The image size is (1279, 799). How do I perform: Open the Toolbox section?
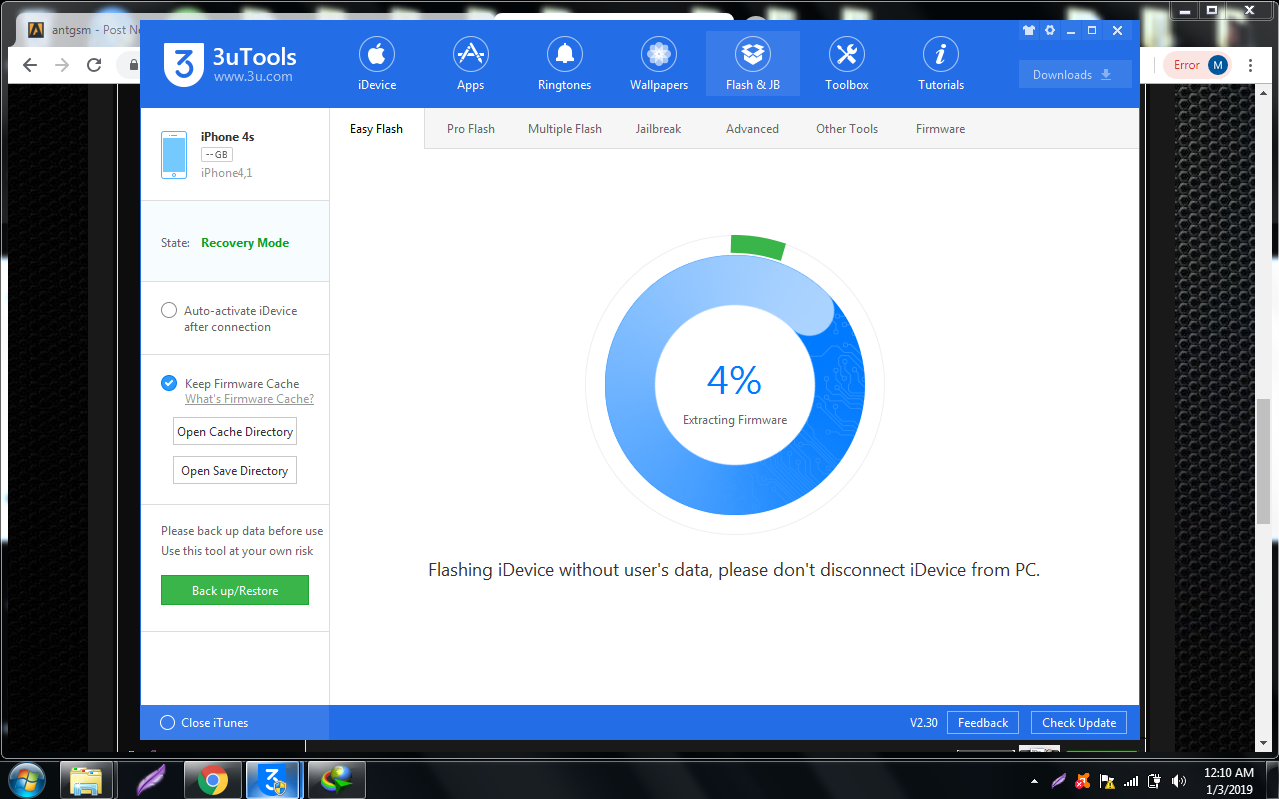coord(847,64)
